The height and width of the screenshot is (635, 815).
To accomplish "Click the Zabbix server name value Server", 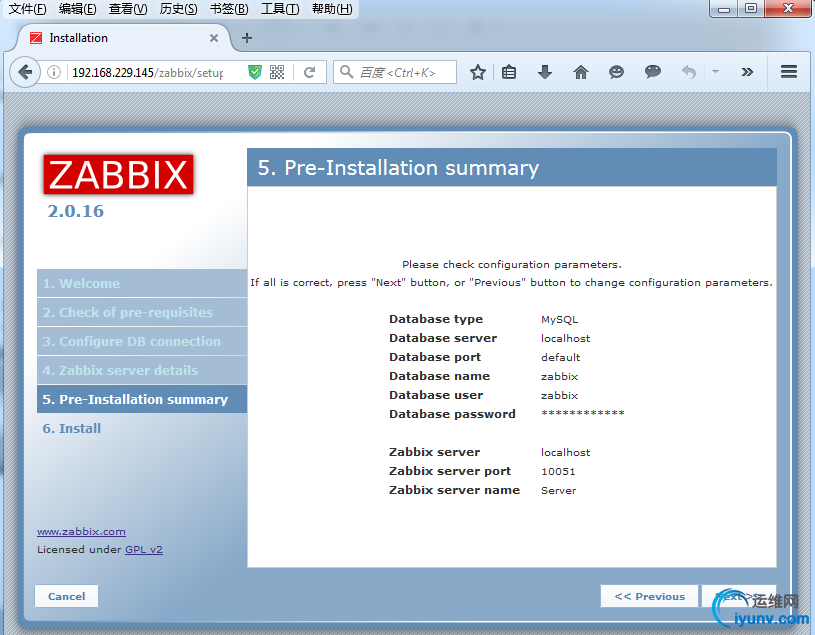I will [559, 491].
